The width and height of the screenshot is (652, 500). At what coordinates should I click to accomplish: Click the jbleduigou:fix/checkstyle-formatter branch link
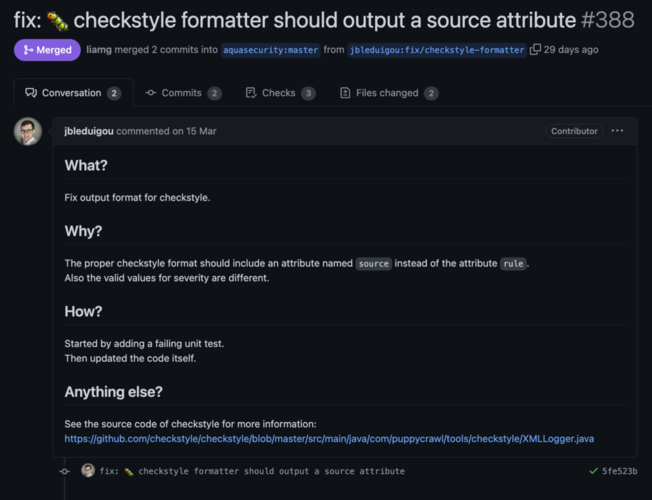[x=437, y=50]
